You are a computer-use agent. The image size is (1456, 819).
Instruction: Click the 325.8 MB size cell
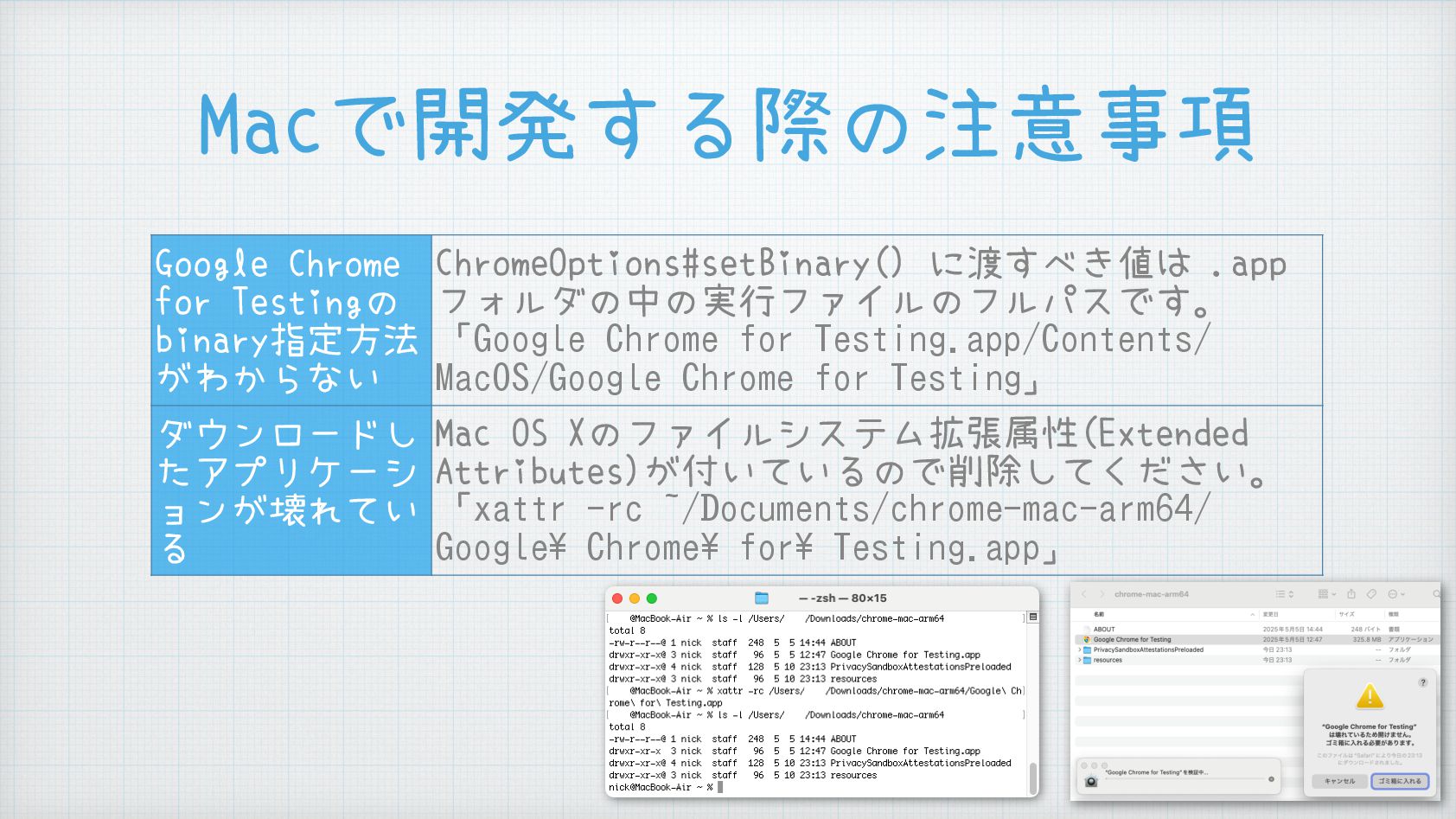click(1367, 639)
